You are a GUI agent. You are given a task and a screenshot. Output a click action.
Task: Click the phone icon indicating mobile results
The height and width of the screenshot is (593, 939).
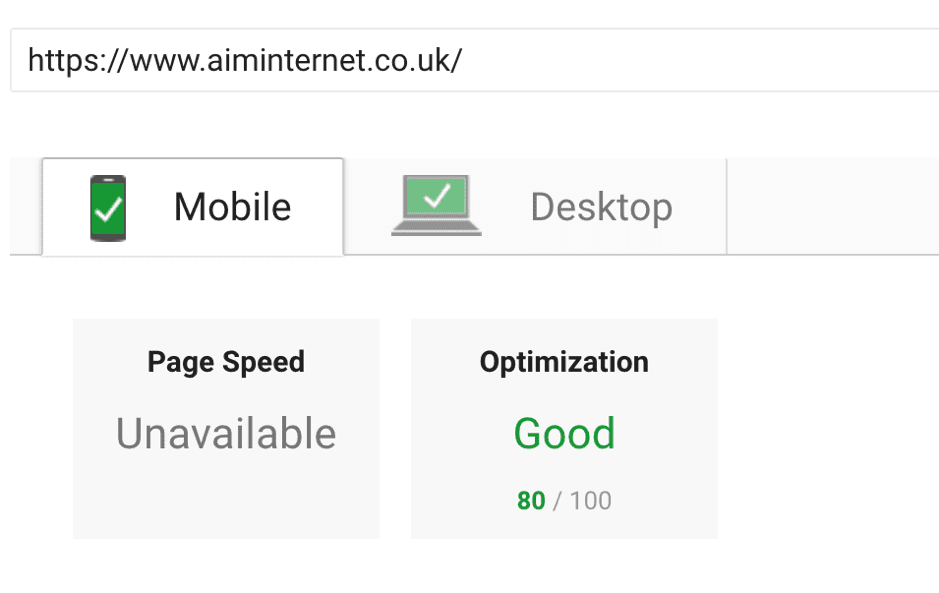click(x=107, y=206)
